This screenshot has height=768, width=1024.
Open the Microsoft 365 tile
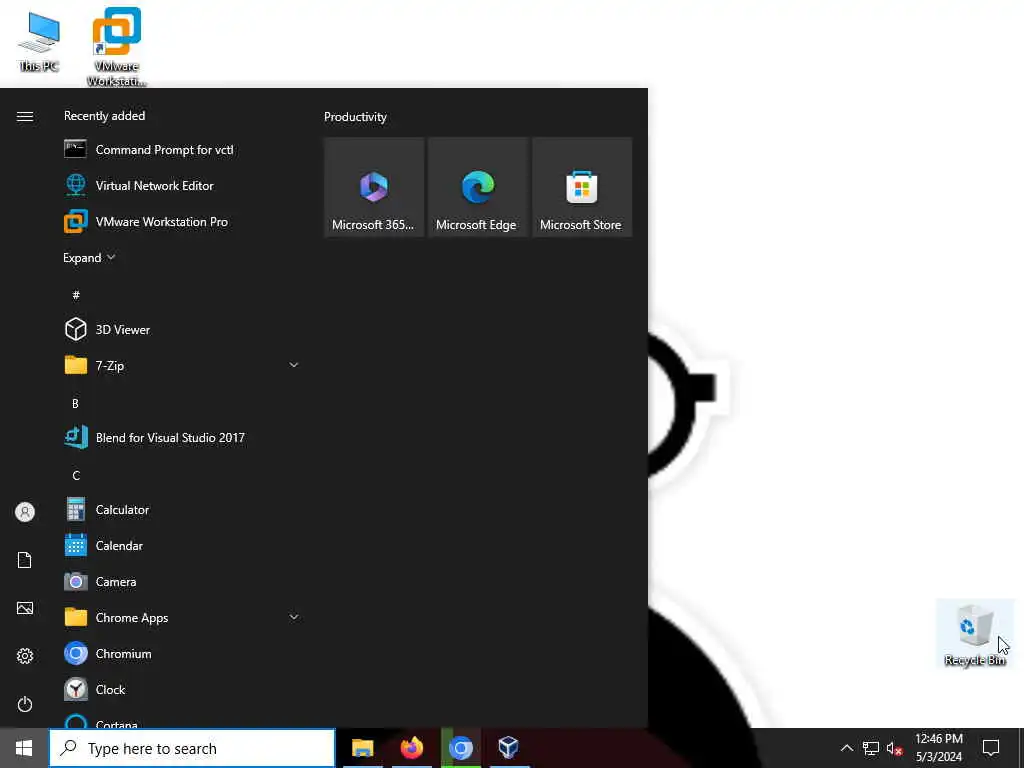click(374, 187)
